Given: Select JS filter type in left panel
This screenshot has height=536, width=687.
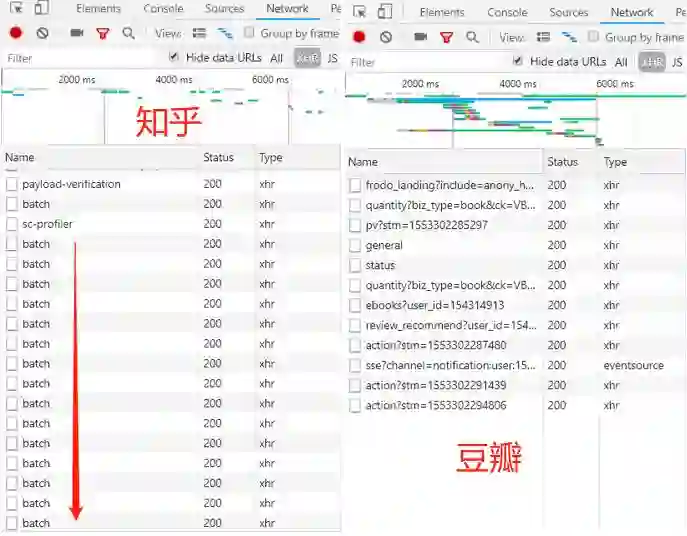Looking at the screenshot, I should (333, 58).
